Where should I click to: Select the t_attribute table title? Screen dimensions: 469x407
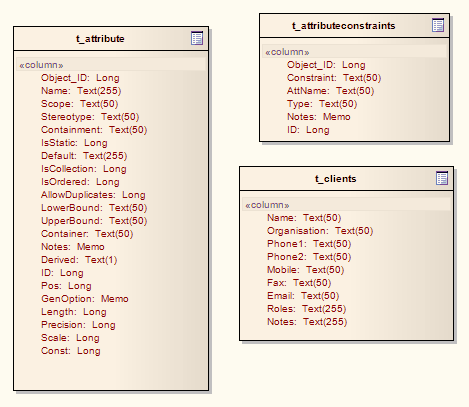(x=100, y=39)
